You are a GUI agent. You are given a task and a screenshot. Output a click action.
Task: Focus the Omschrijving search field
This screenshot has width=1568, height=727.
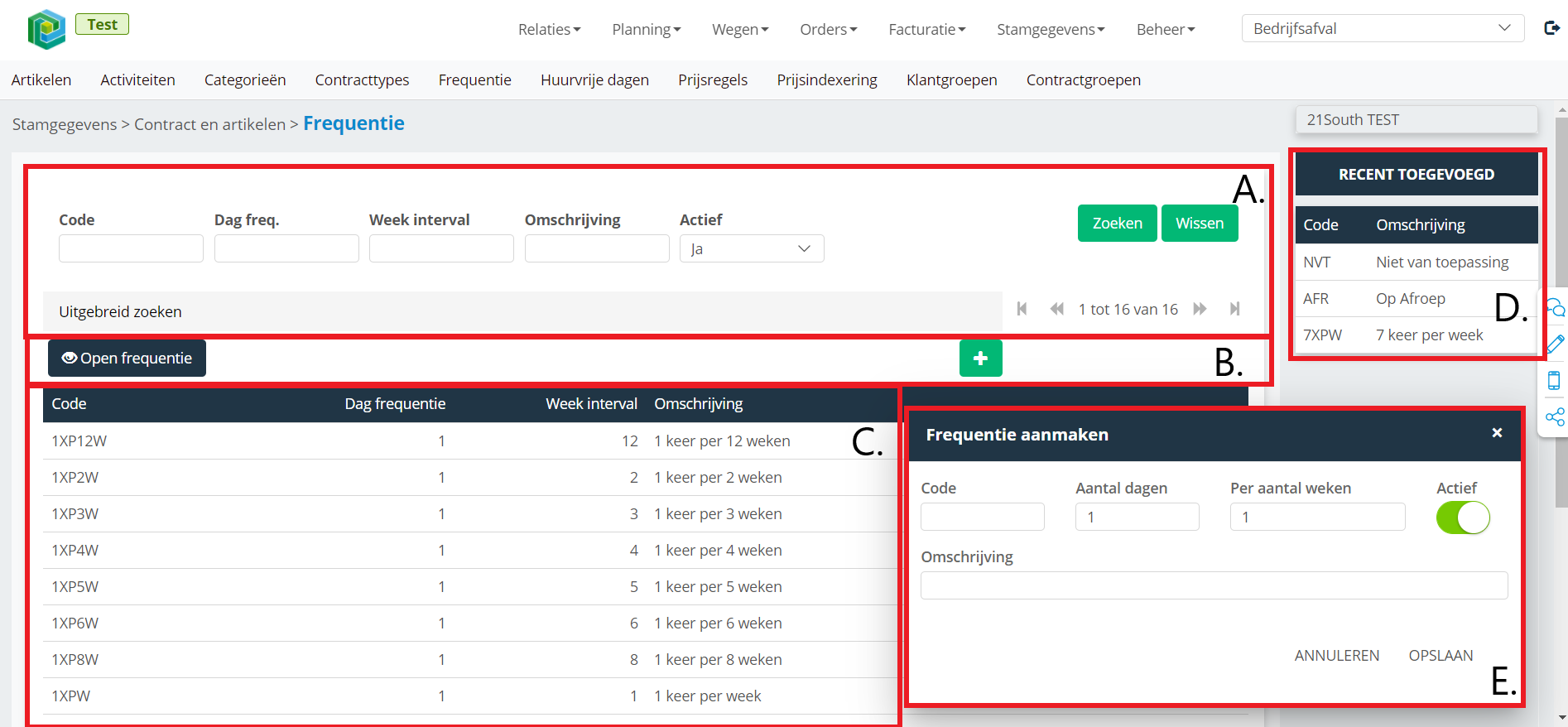pos(597,248)
